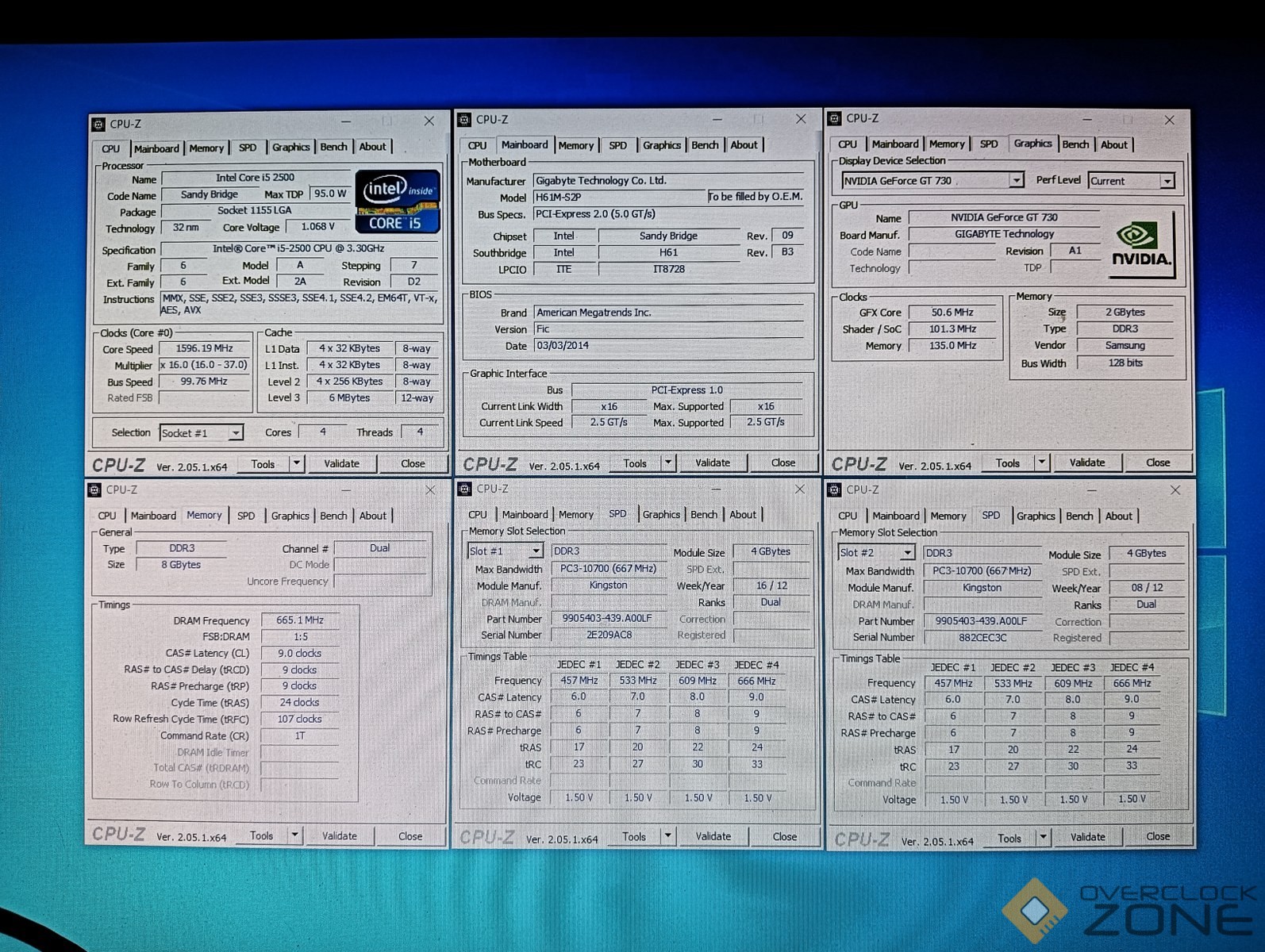Minimize the Graphics CPU-Z window

point(1087,119)
